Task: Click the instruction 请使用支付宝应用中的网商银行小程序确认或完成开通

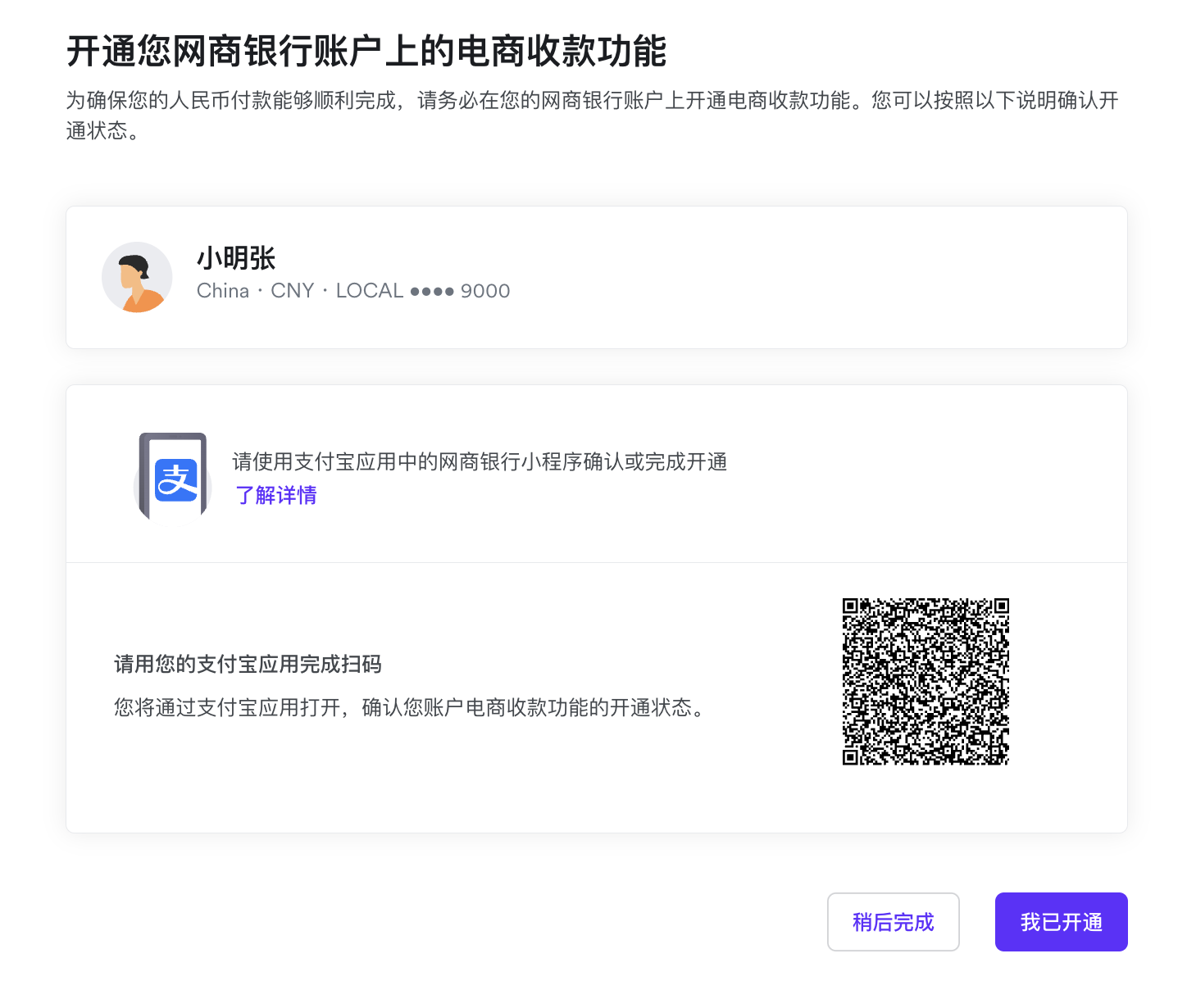Action: (x=480, y=461)
